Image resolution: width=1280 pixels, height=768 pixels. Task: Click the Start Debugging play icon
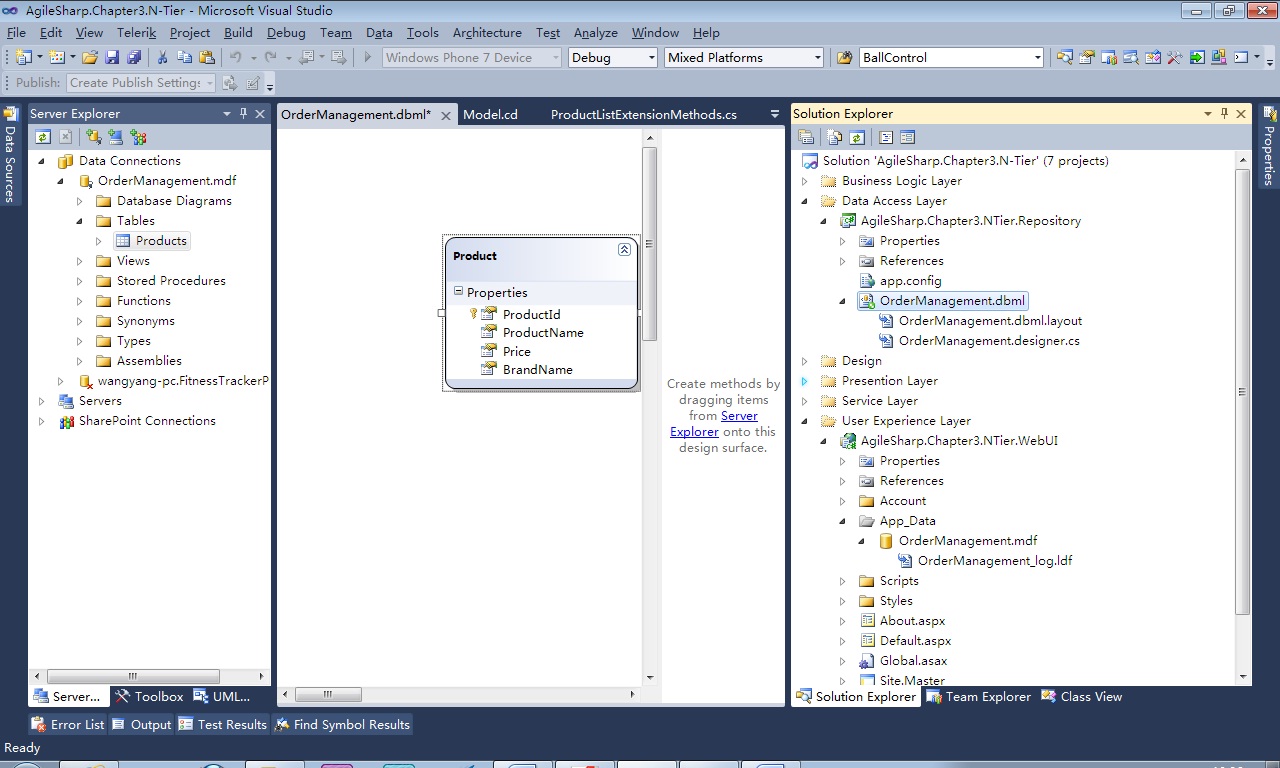coord(368,57)
